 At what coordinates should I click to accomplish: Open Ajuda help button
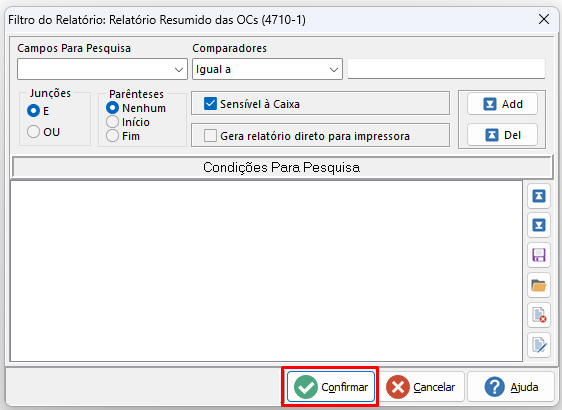[x=511, y=387]
